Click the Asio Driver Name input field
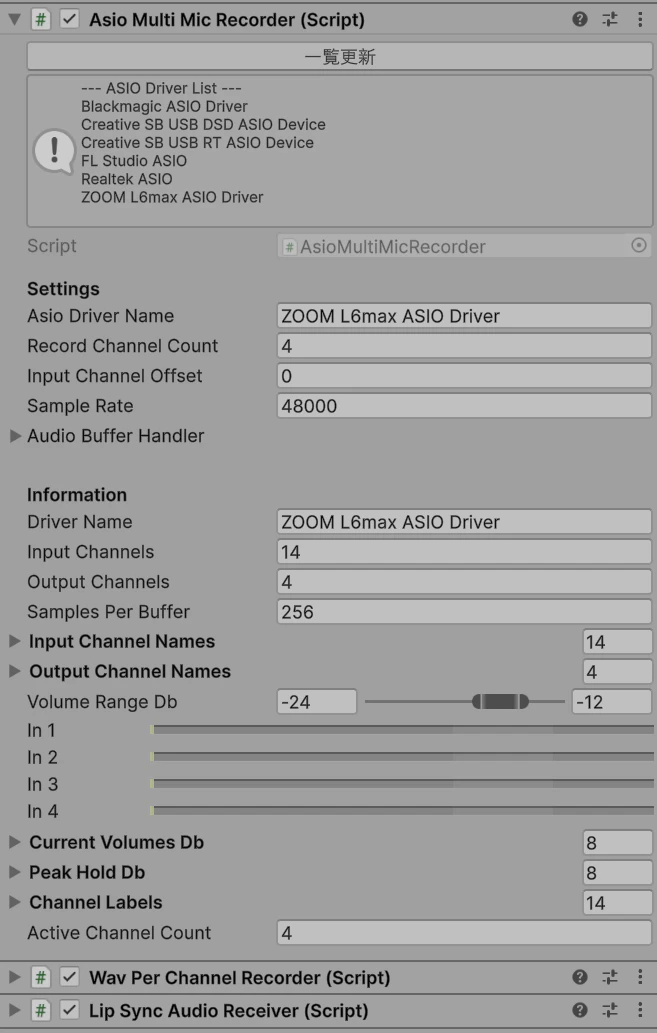657x1033 pixels. 465,316
